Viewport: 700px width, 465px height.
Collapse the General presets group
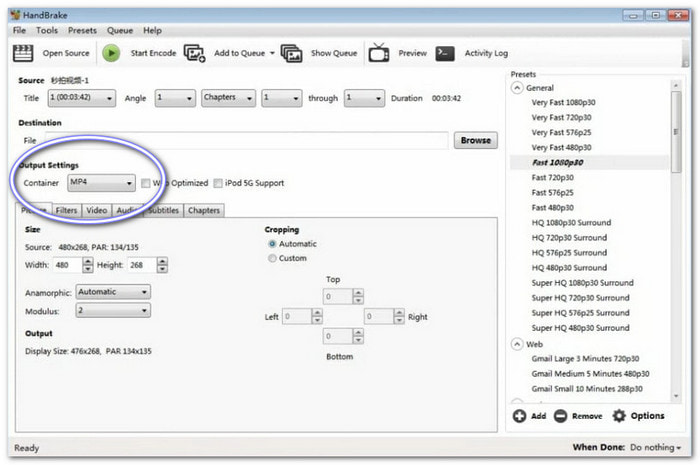pos(517,87)
